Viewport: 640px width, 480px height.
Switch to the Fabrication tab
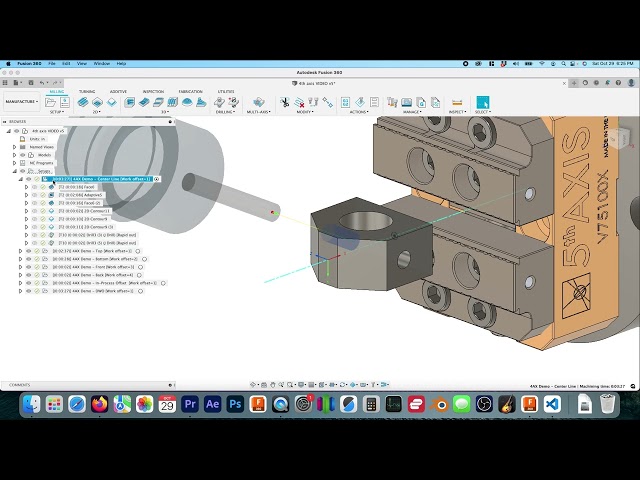click(x=190, y=91)
